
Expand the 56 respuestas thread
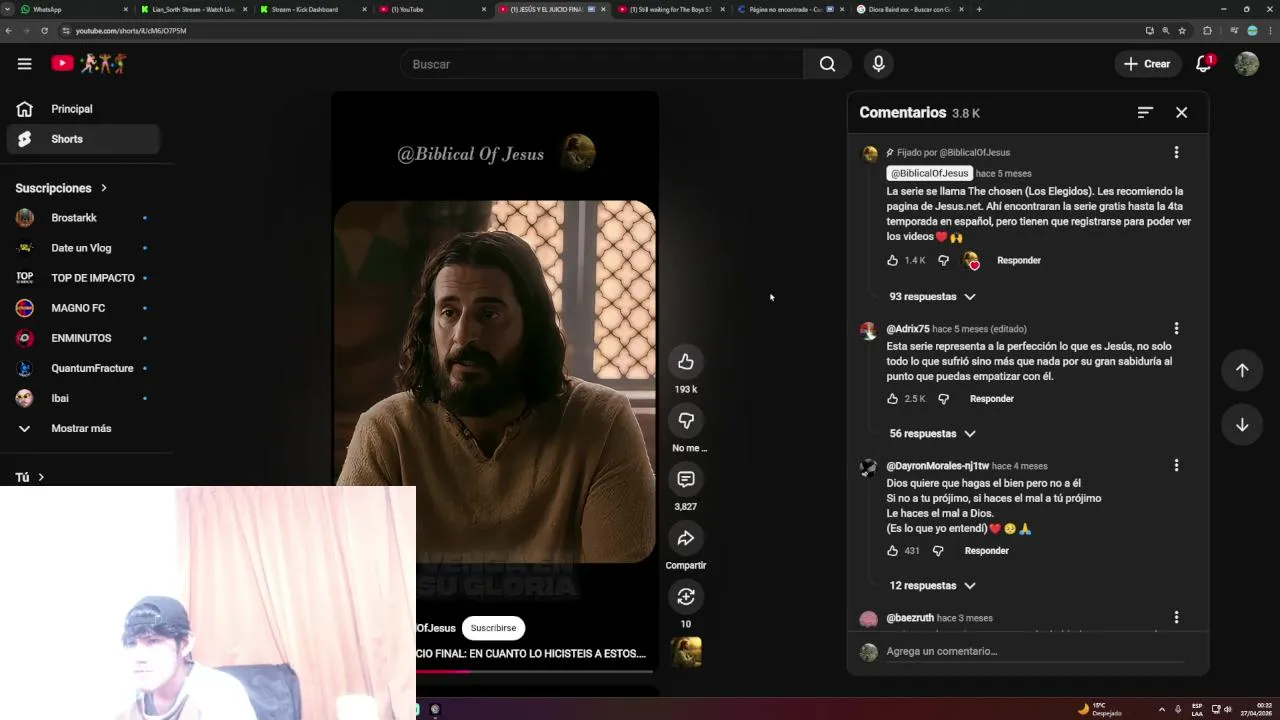[x=932, y=433]
